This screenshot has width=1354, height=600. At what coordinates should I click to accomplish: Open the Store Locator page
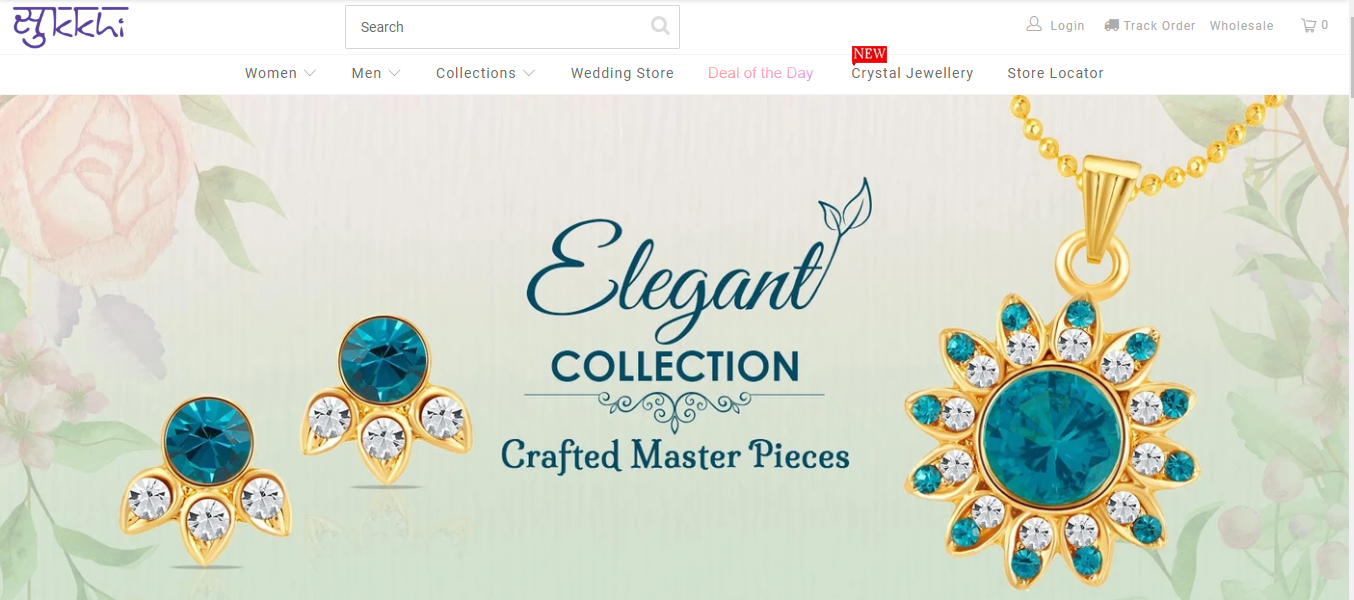point(1055,73)
